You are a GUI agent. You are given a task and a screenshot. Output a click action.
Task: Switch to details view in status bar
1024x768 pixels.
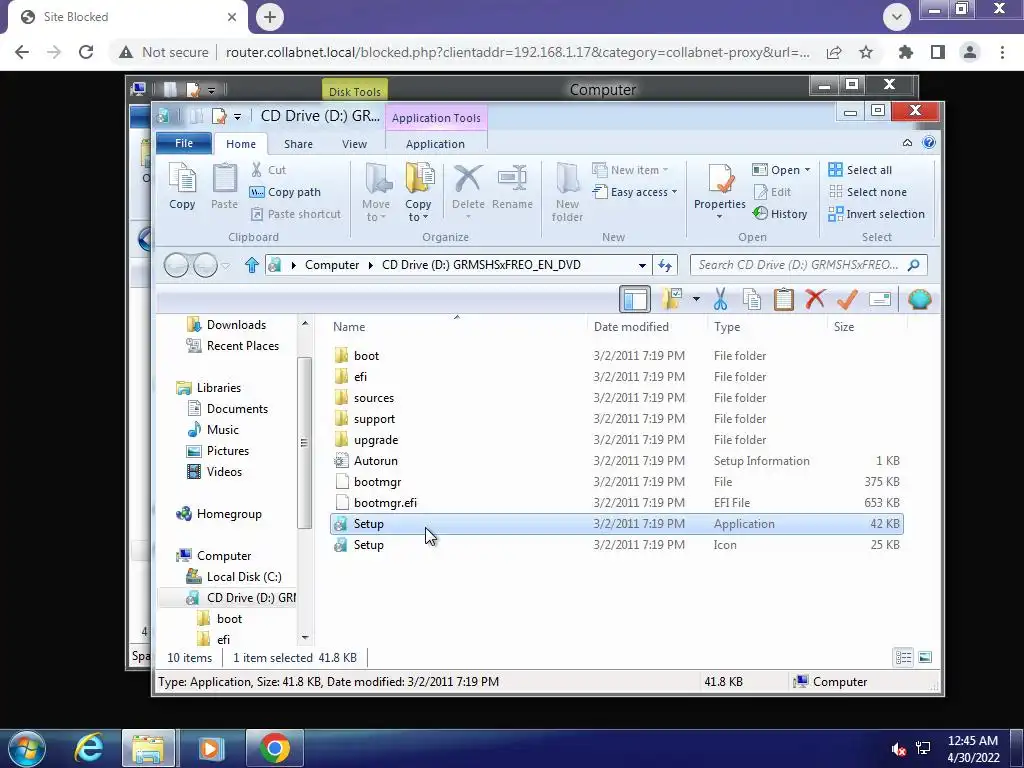click(x=903, y=658)
